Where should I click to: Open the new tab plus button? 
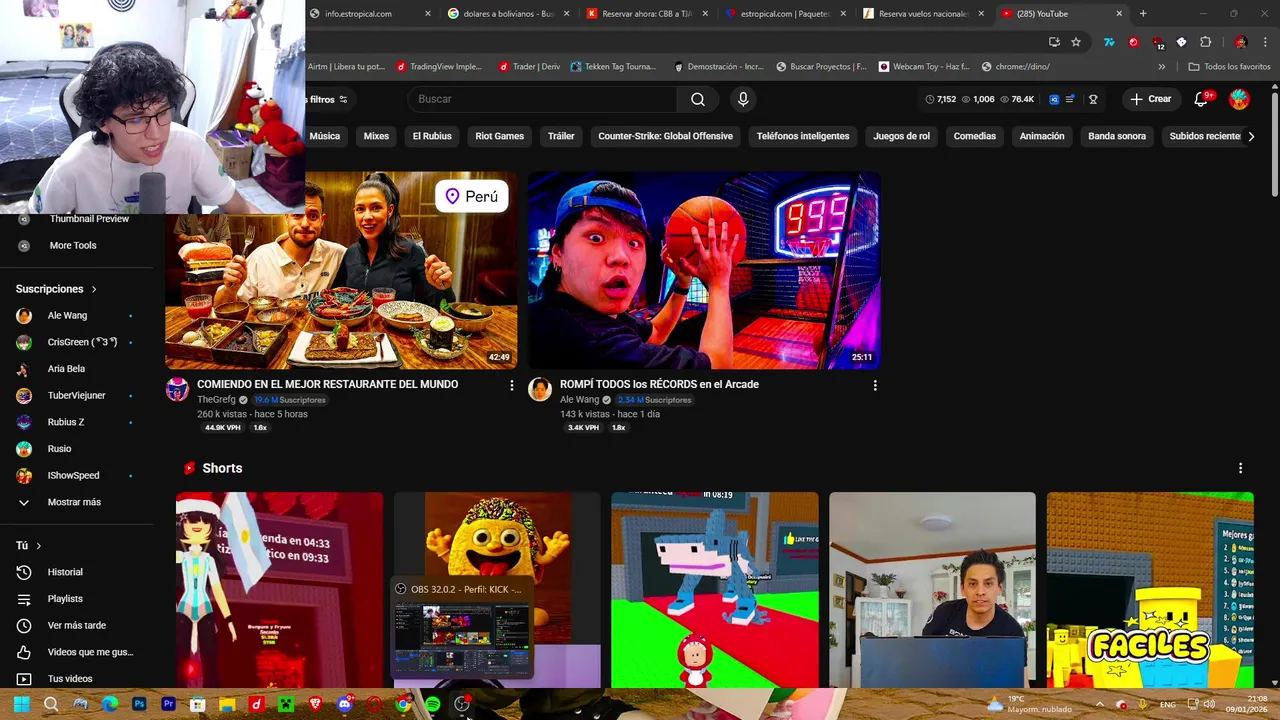click(1143, 14)
